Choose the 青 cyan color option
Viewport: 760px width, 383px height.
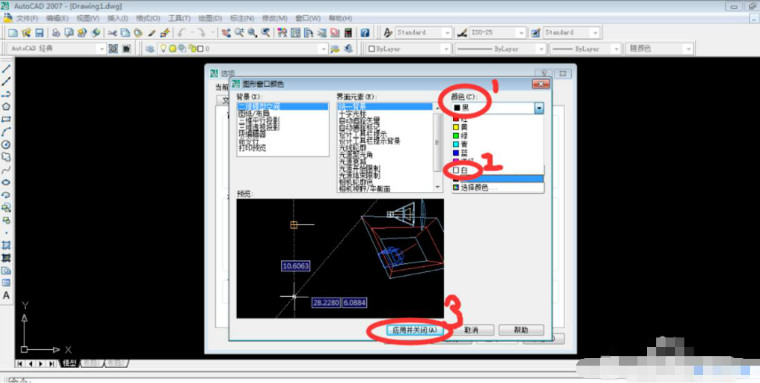coord(498,144)
